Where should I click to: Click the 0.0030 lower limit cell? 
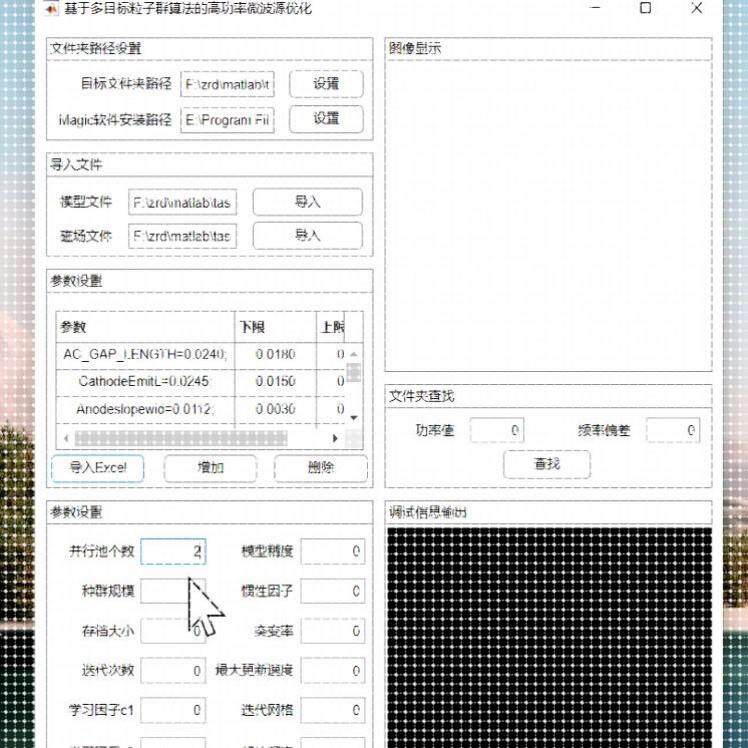pyautogui.click(x=275, y=409)
